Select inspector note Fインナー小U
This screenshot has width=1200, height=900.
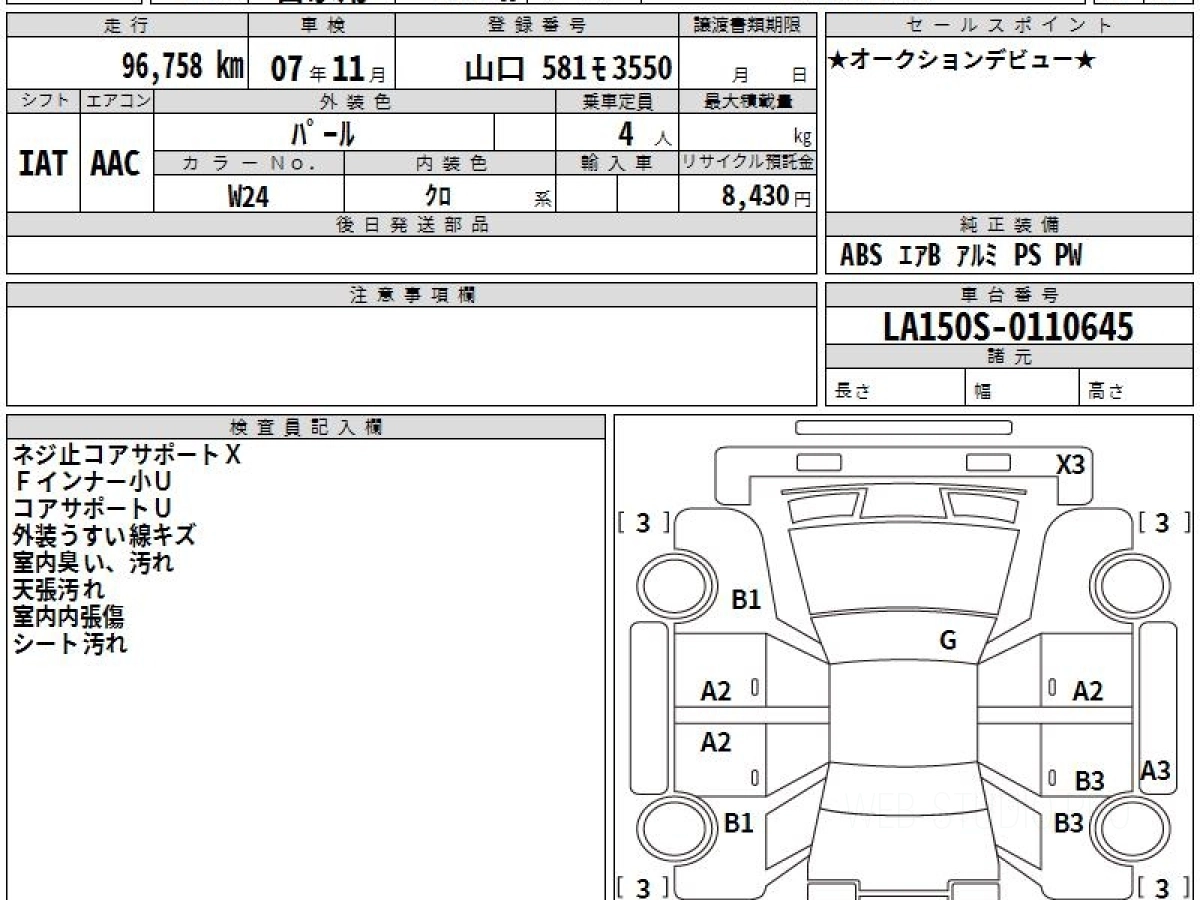coord(92,482)
